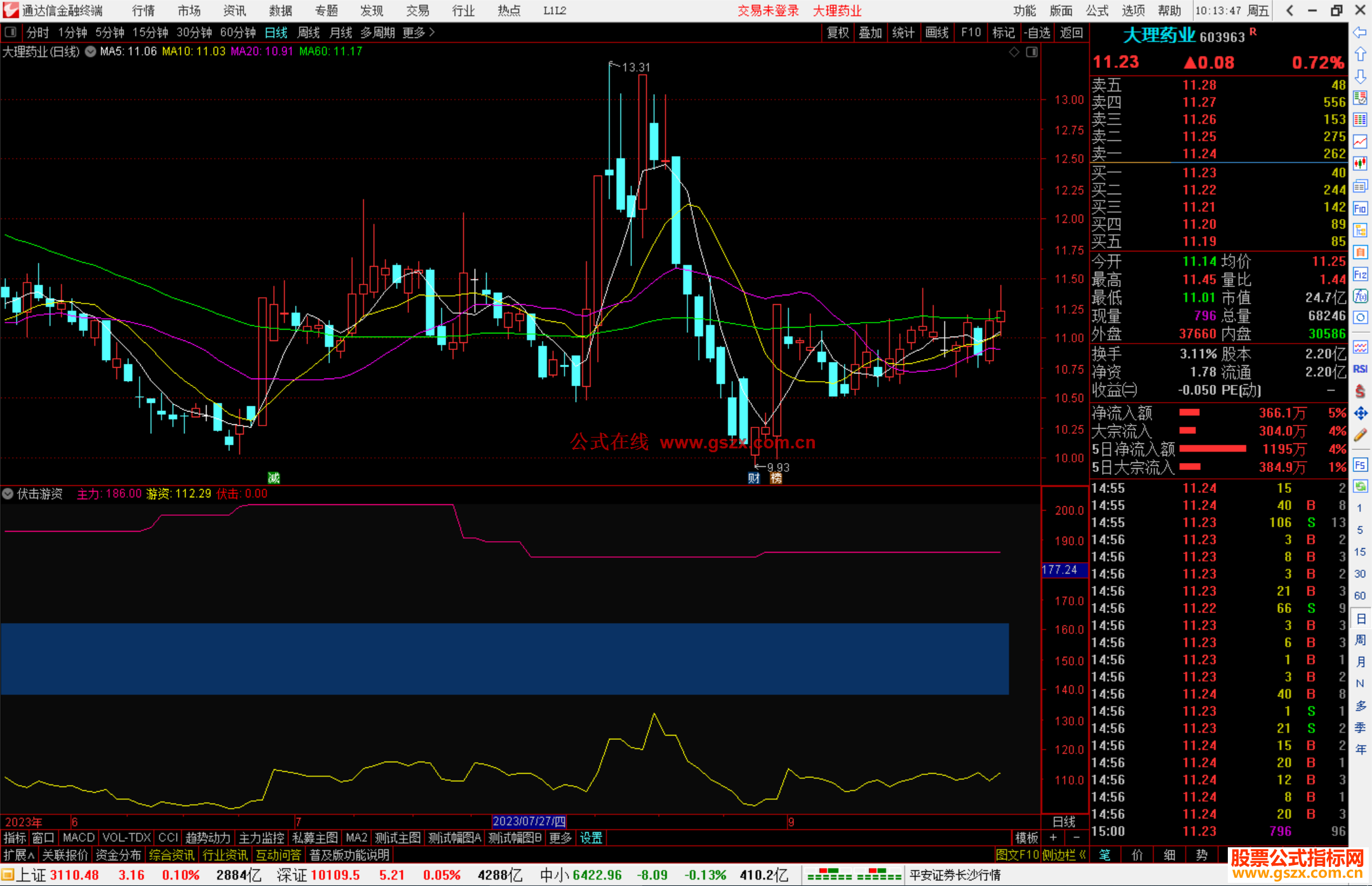Expand the 扩展 panel at bottom left
This screenshot has height=886, width=1372.
pos(19,855)
